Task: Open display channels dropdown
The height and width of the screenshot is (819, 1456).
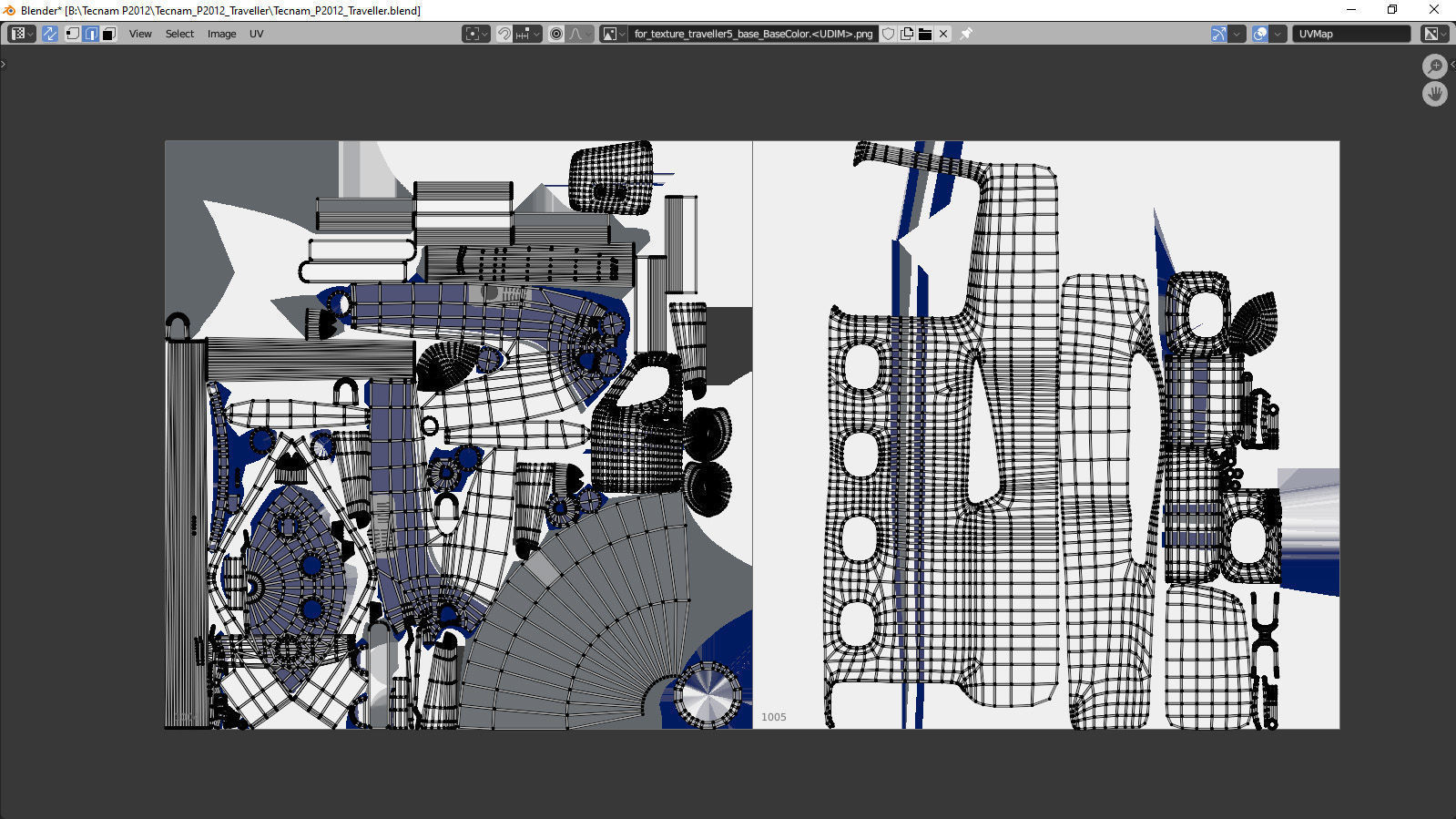Action: point(1435,34)
